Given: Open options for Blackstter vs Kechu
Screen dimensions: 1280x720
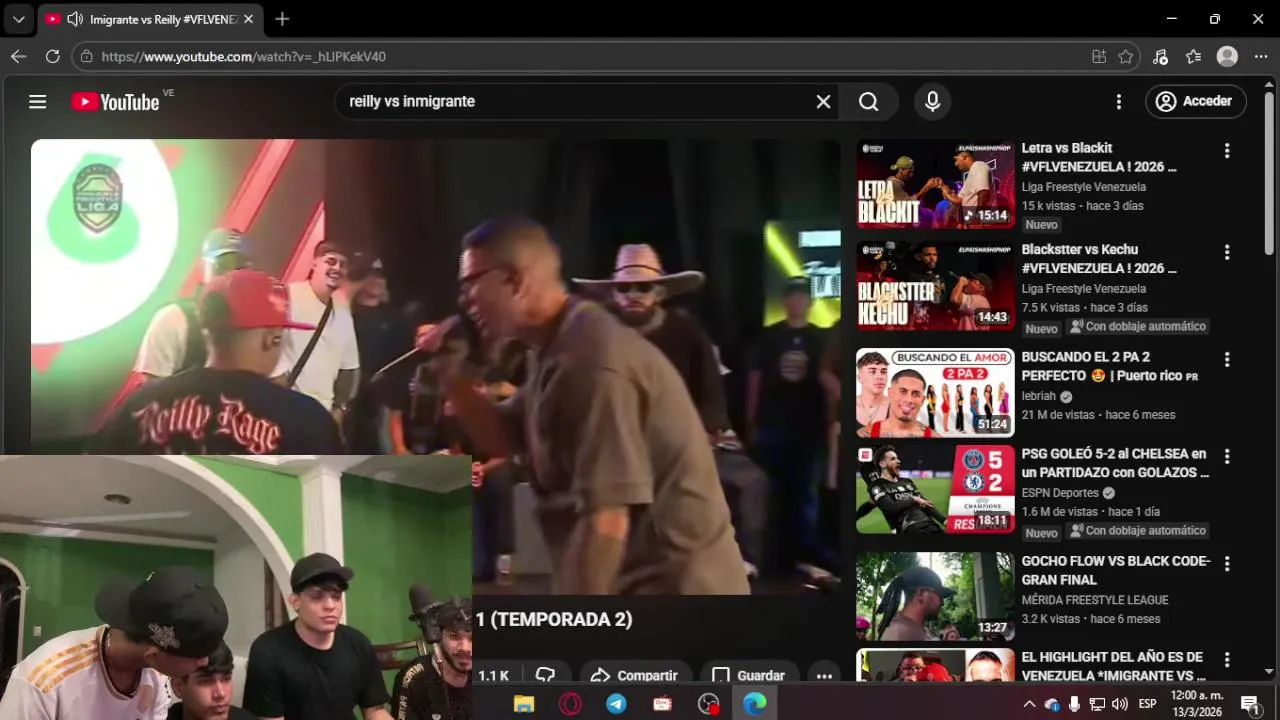Looking at the screenshot, I should point(1227,253).
